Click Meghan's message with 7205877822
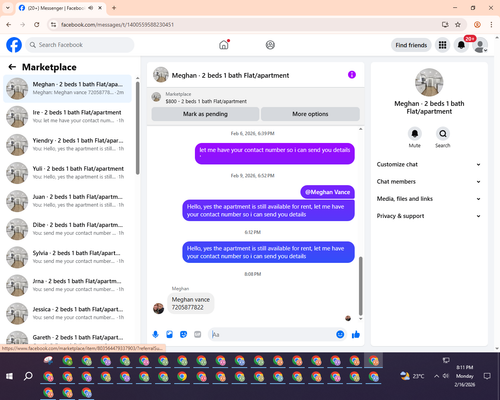This screenshot has width=500, height=400. (191, 303)
